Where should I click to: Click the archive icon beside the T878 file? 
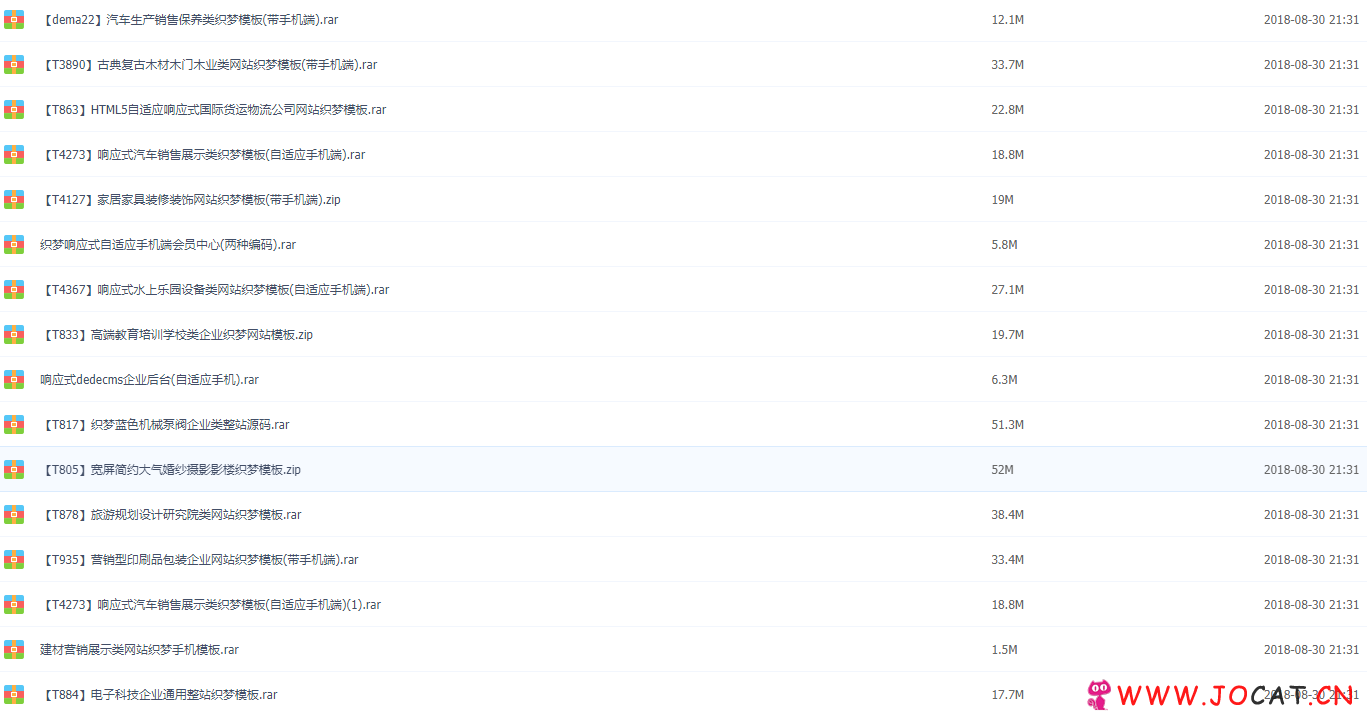click(x=14, y=515)
